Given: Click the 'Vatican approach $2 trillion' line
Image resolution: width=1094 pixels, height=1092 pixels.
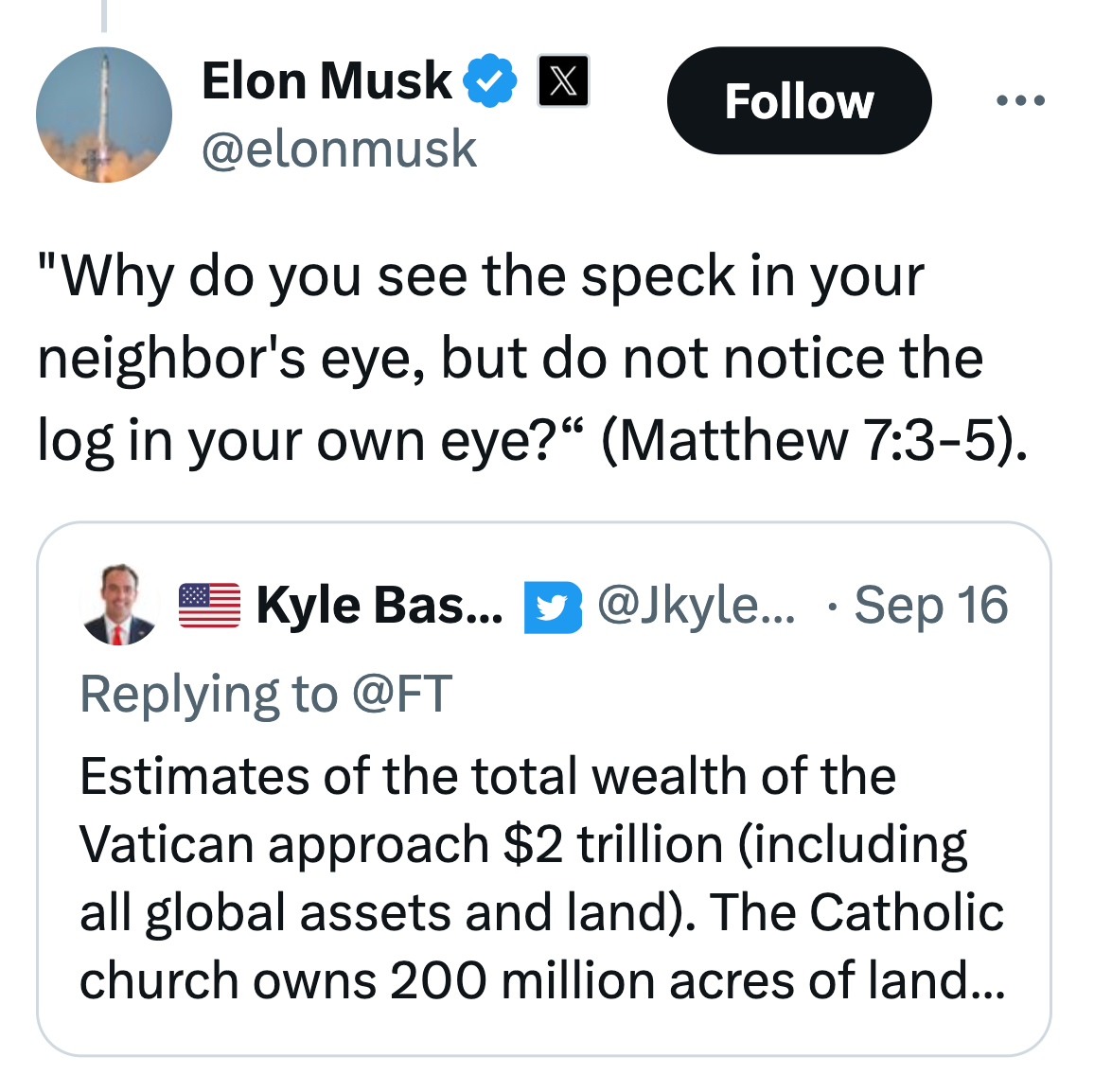Looking at the screenshot, I should coord(522,844).
